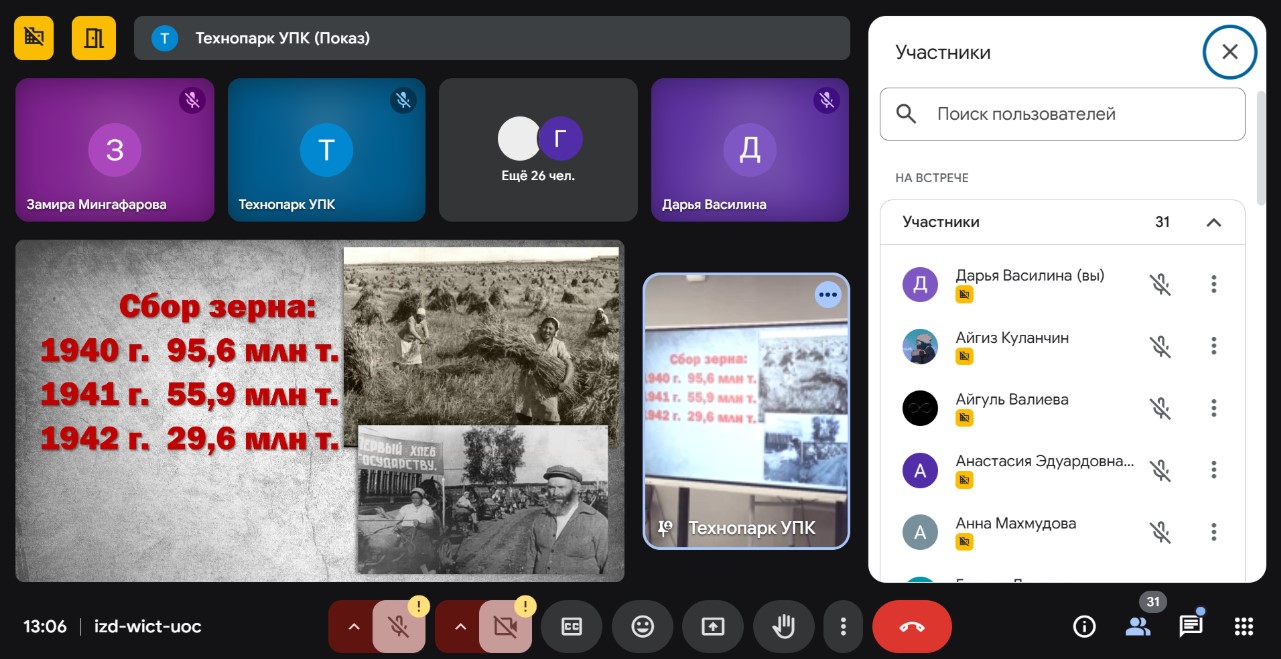Click the activities grid icon
Screen dimensions: 1281x659
[x=1244, y=627]
